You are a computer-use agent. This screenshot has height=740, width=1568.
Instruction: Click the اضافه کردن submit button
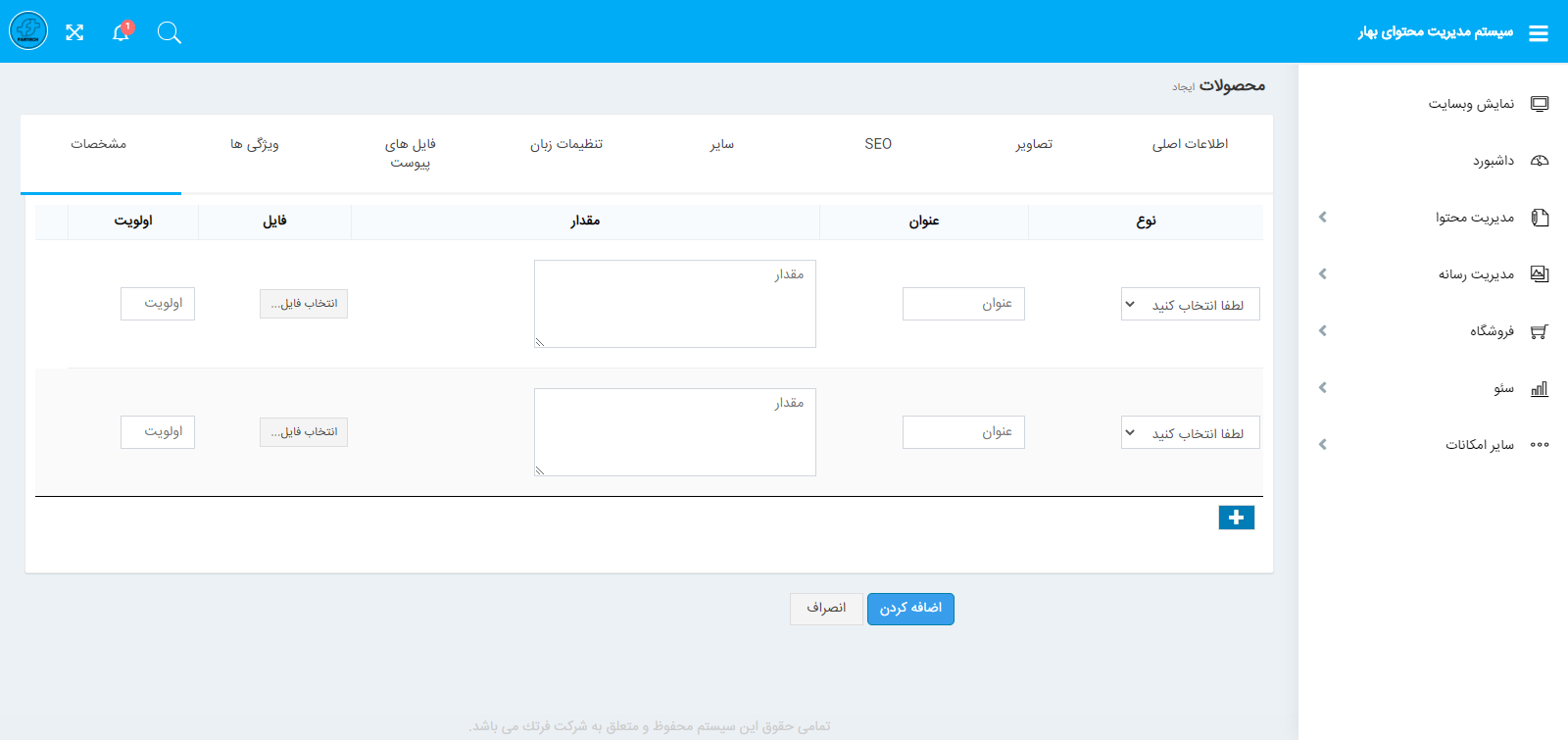[910, 609]
